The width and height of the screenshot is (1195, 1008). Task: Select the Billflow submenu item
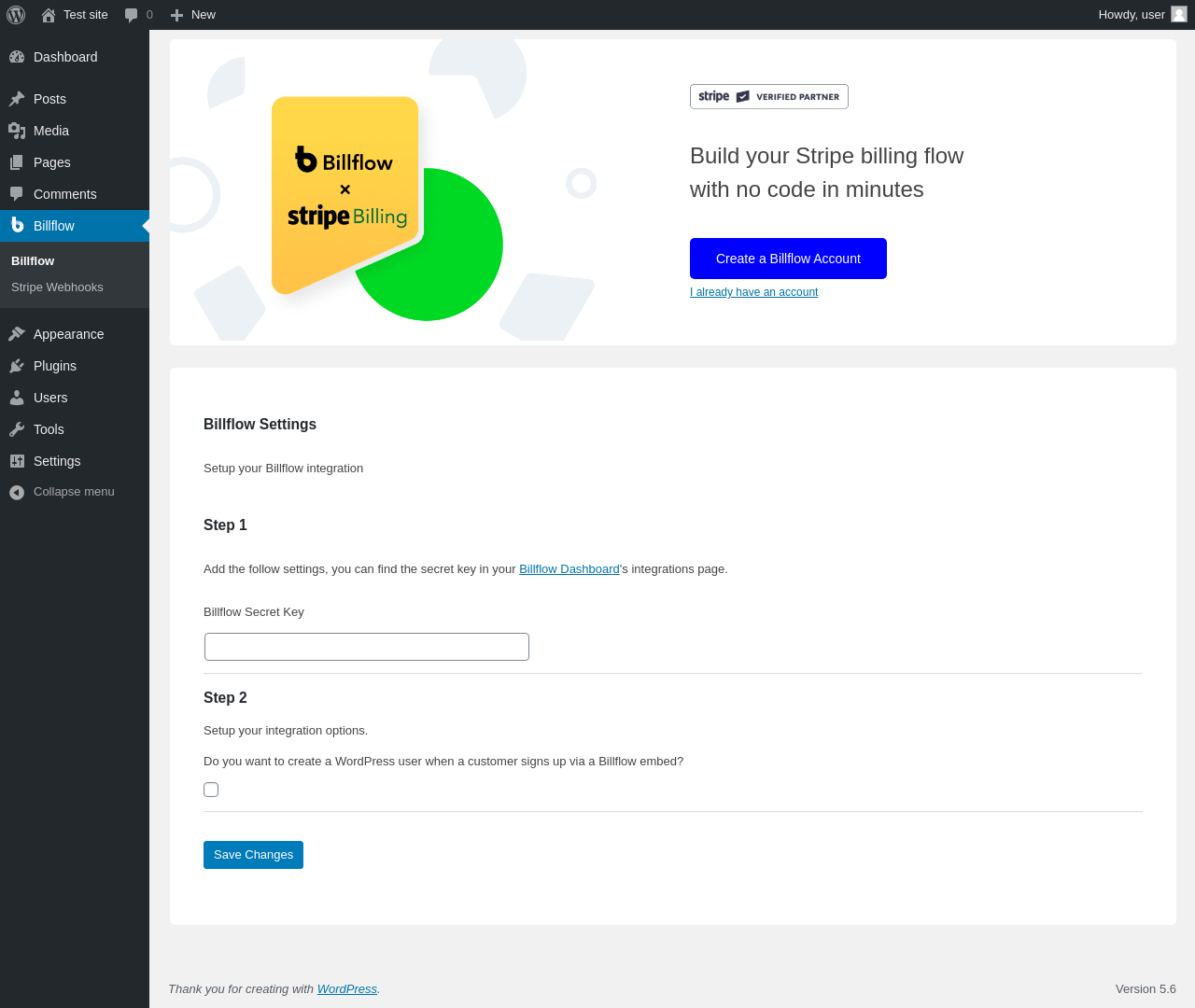pos(33,261)
